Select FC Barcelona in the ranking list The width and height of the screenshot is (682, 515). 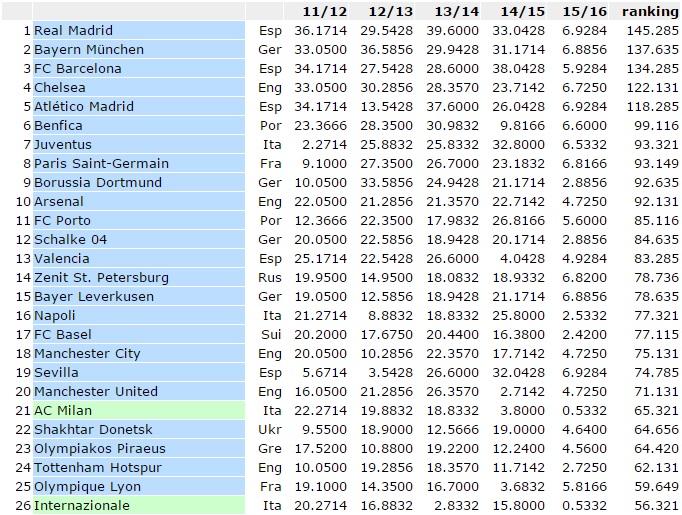pyautogui.click(x=77, y=69)
